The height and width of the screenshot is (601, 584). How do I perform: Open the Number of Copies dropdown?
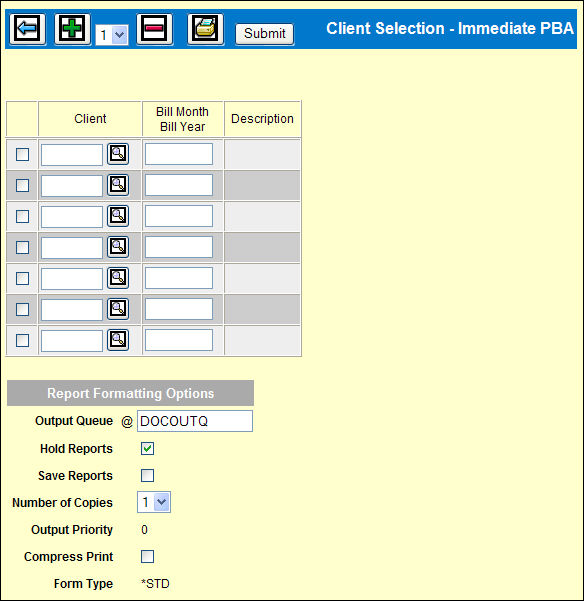(154, 502)
